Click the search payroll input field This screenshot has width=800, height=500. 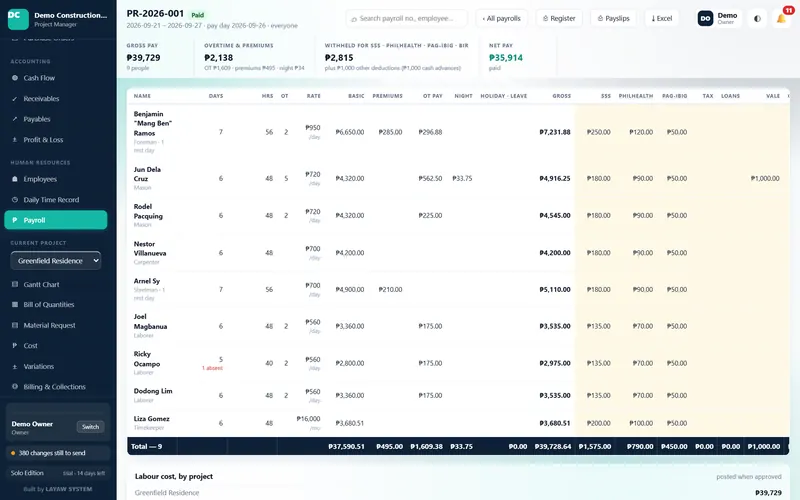(x=407, y=18)
